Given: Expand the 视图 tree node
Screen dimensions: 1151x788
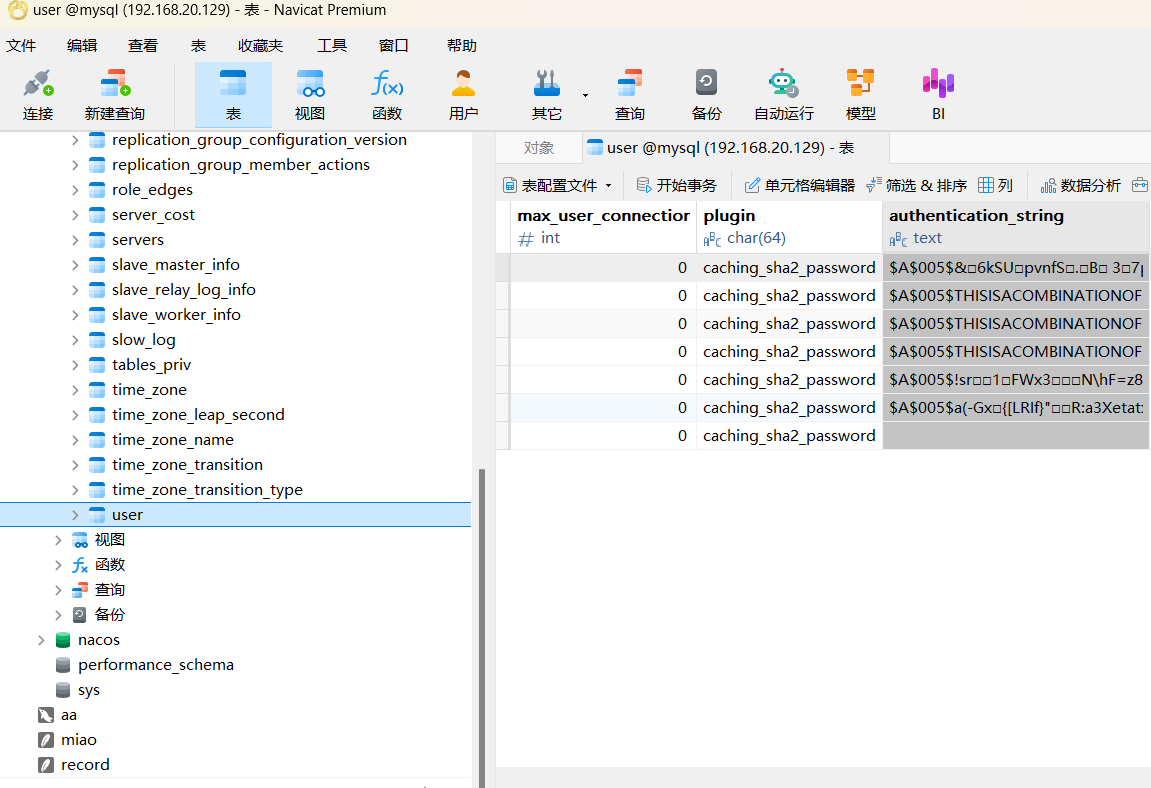Looking at the screenshot, I should tap(58, 541).
